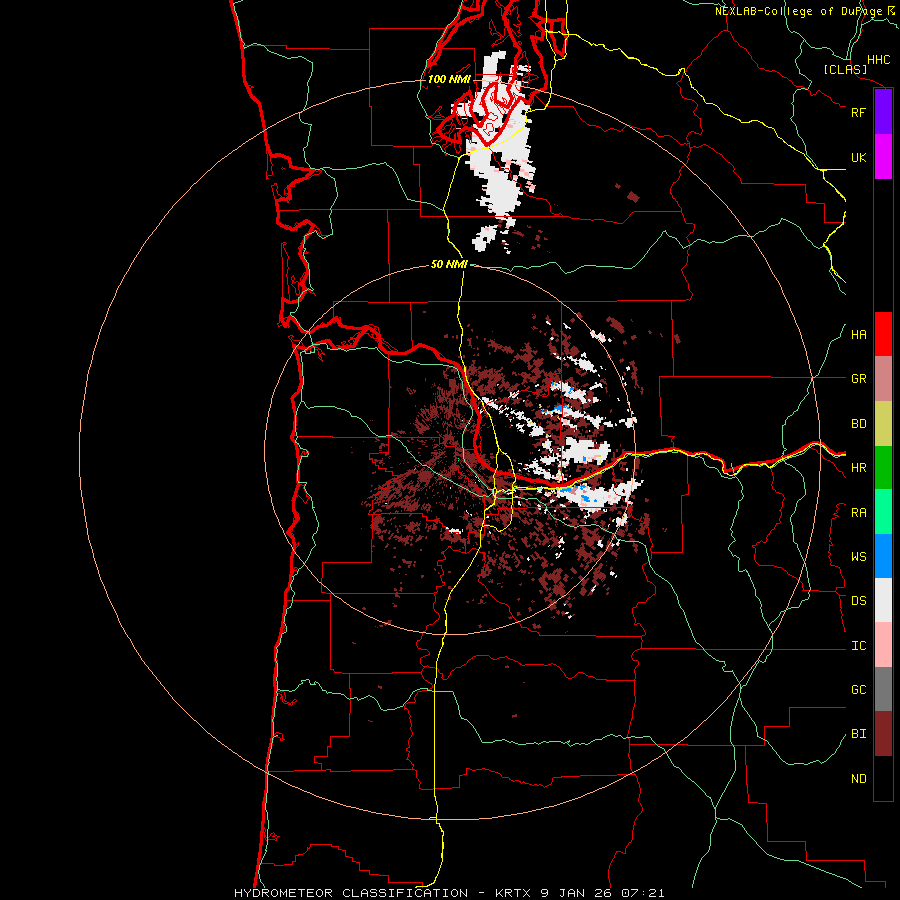This screenshot has width=900, height=900.
Task: Click the HHC product label
Action: point(879,60)
